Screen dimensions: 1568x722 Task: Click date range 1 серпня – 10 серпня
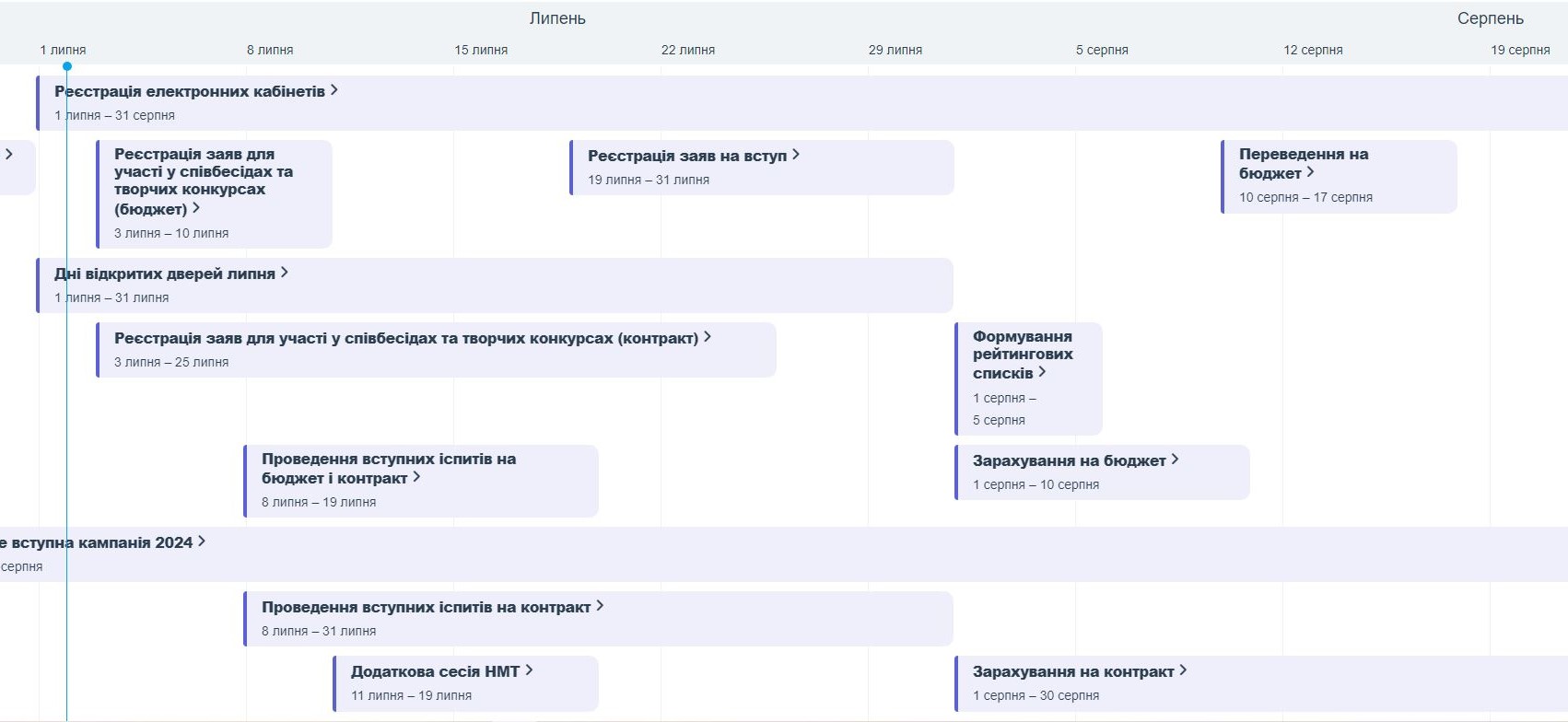(x=1036, y=484)
